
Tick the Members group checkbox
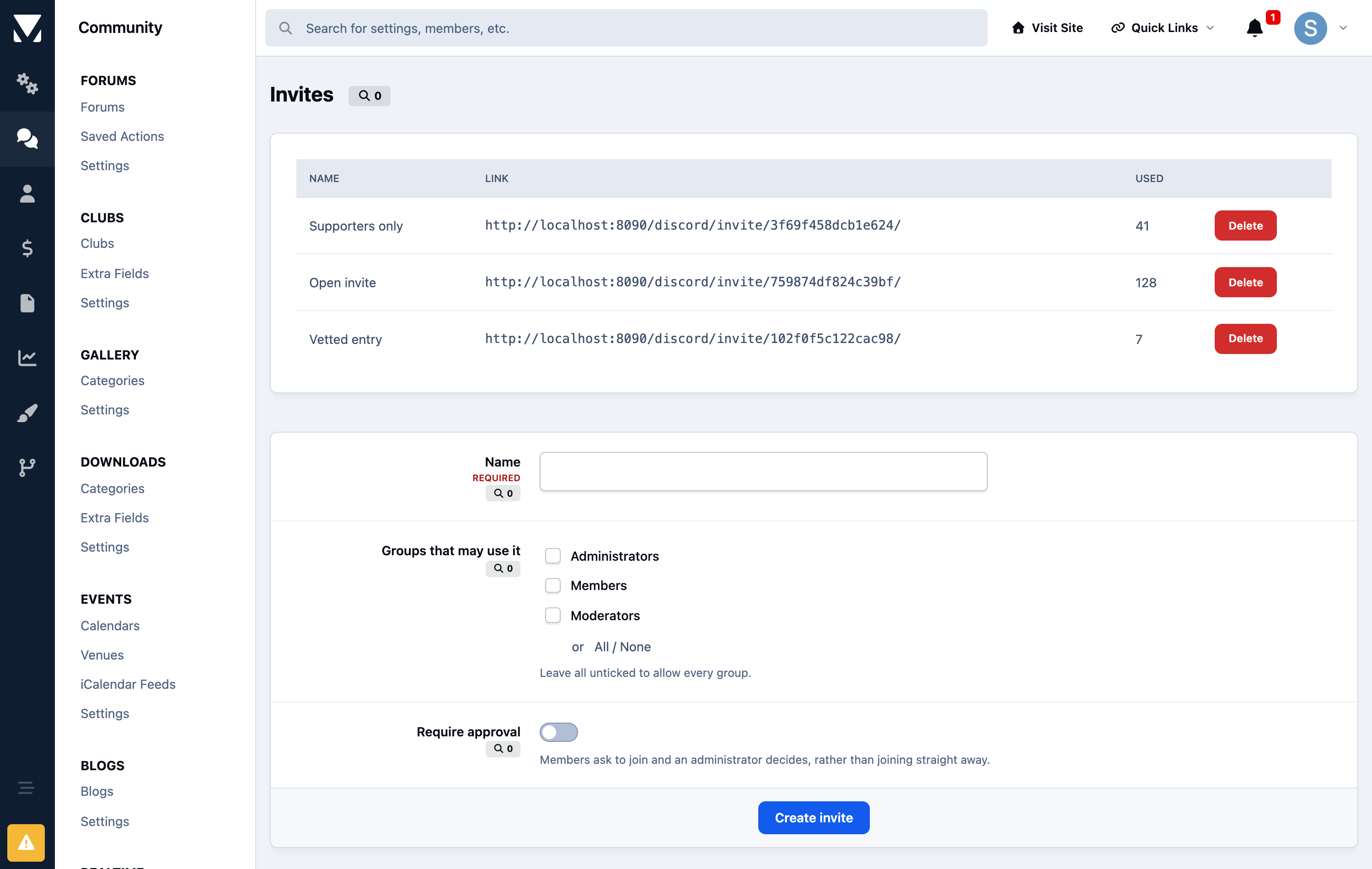(552, 586)
